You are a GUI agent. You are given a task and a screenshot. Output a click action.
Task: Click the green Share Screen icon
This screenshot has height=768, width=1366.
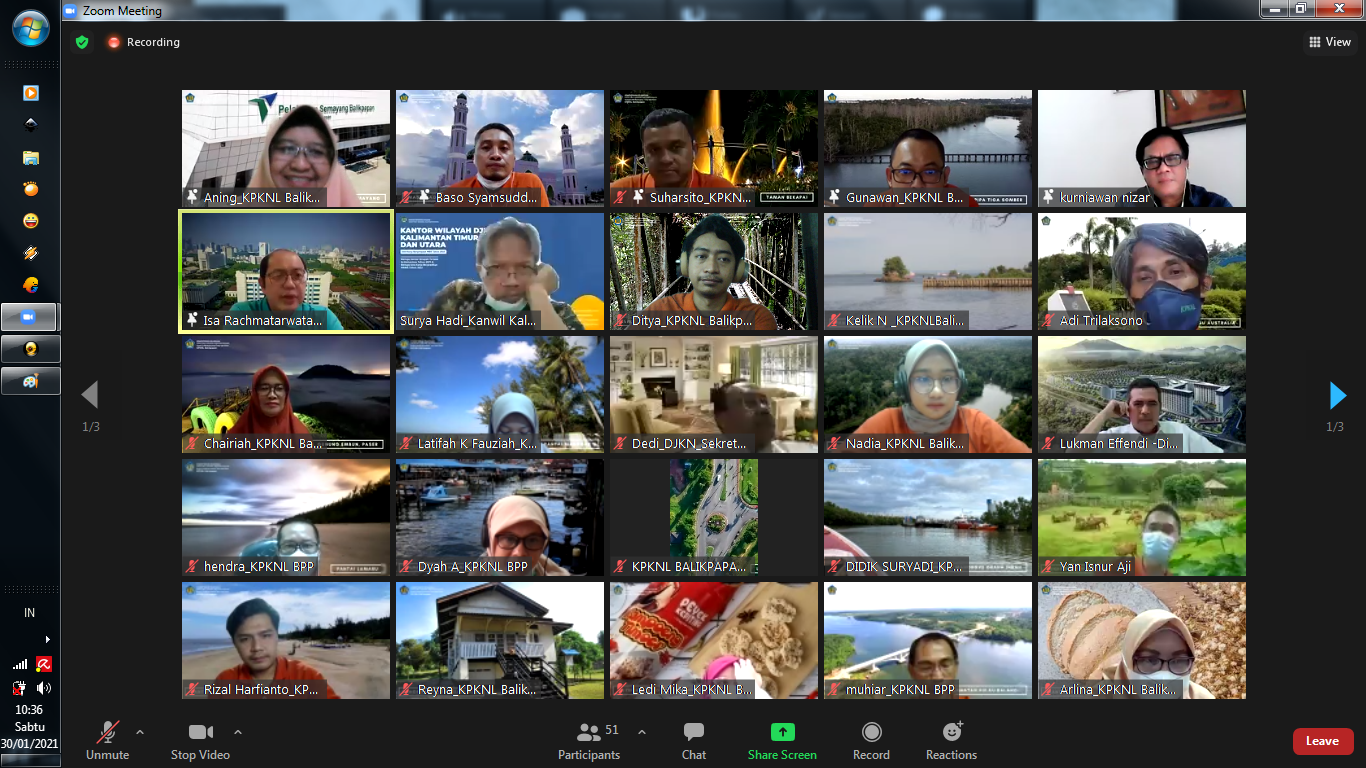(782, 733)
